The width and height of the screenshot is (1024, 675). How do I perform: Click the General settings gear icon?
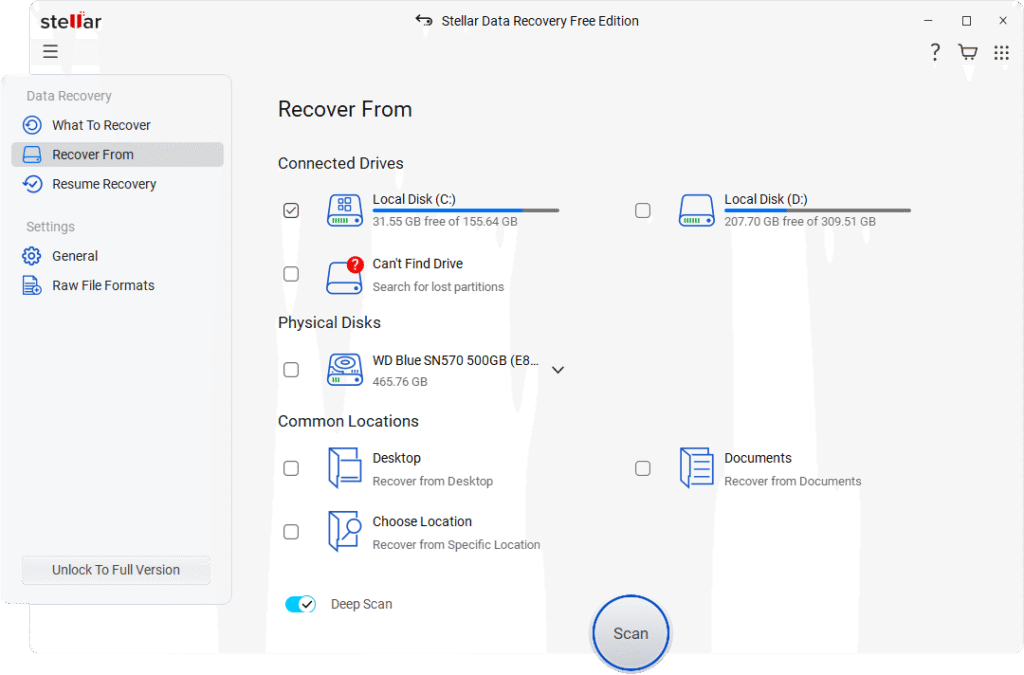pos(31,256)
